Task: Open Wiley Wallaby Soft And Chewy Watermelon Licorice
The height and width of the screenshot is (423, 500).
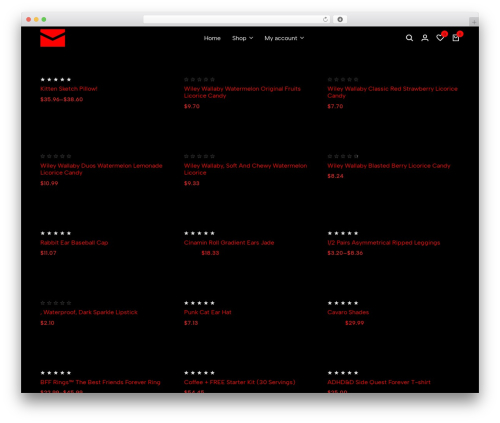Action: coord(245,169)
